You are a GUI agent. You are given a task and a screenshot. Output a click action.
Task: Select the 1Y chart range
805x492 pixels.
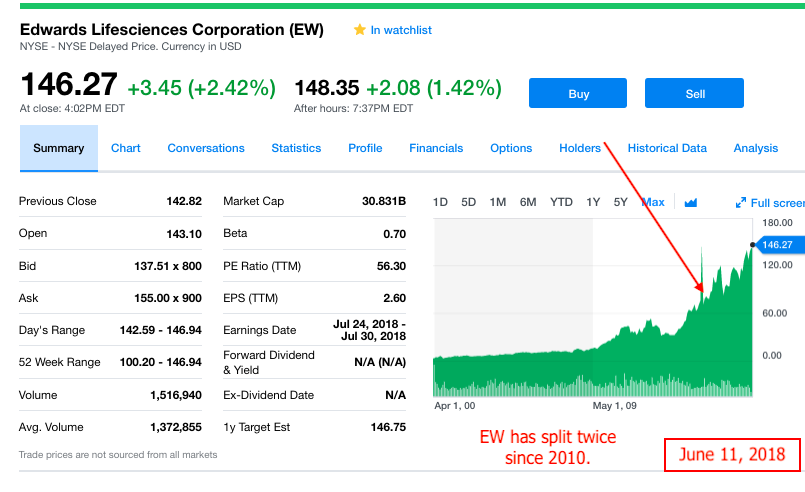pos(593,202)
